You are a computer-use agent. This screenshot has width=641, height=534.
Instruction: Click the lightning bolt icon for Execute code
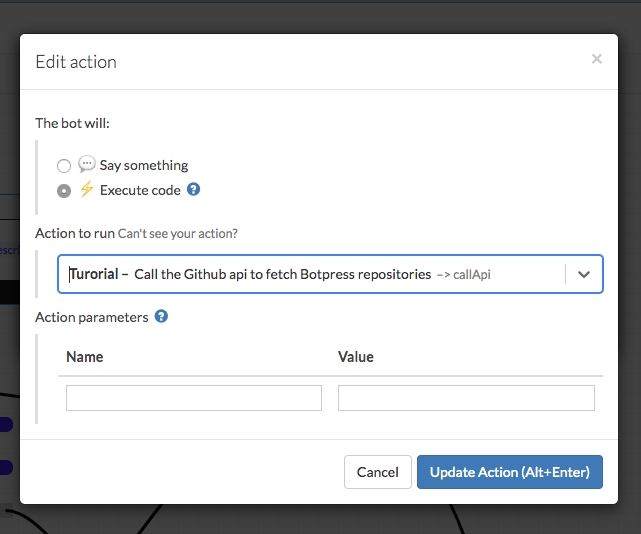coord(87,190)
